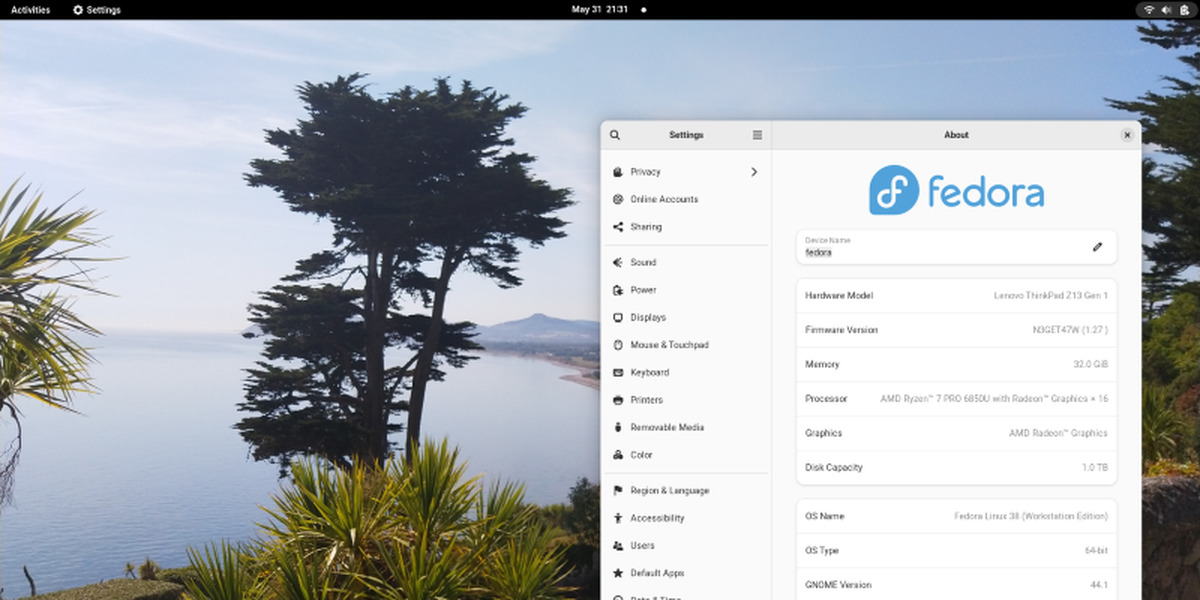Click the Displays monitor icon

619,318
